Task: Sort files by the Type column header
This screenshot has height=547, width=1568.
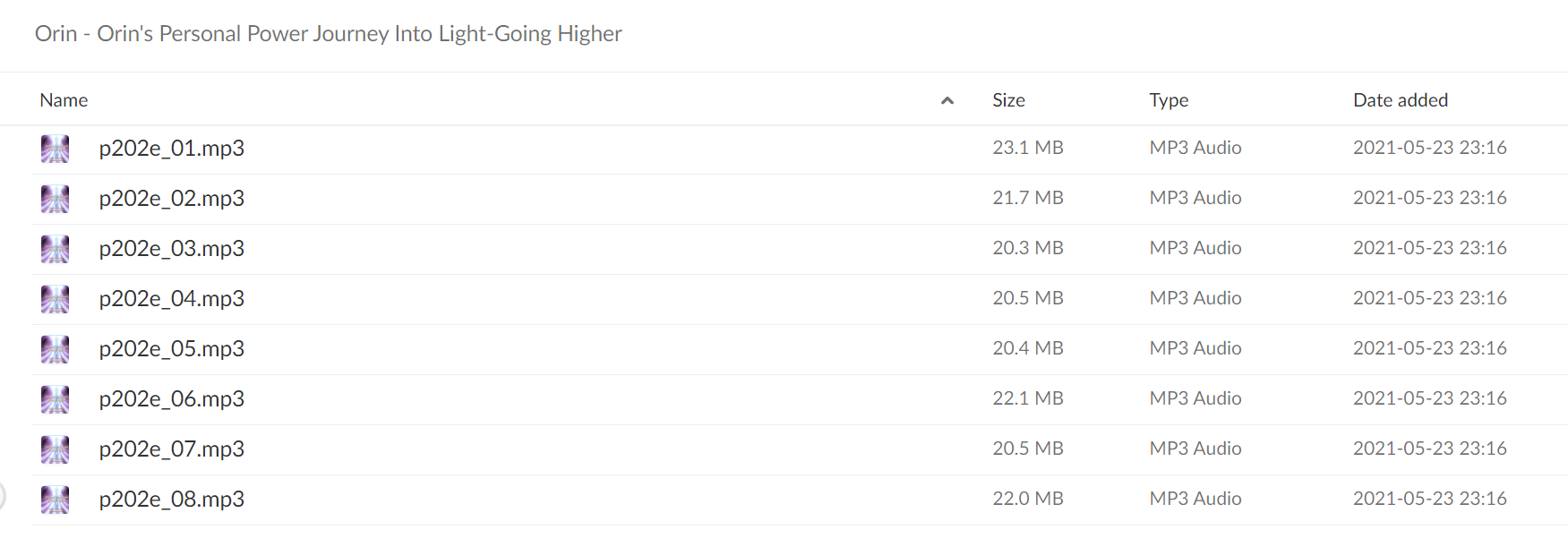Action: tap(1169, 100)
